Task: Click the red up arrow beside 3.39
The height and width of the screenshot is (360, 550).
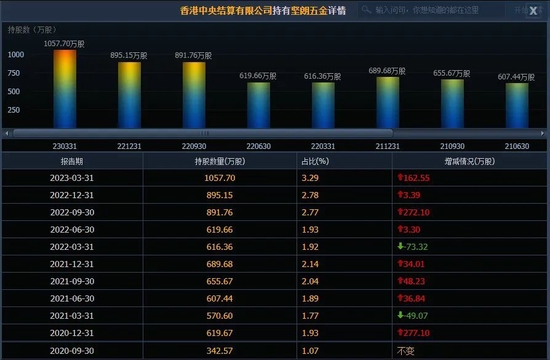Action: coord(400,194)
